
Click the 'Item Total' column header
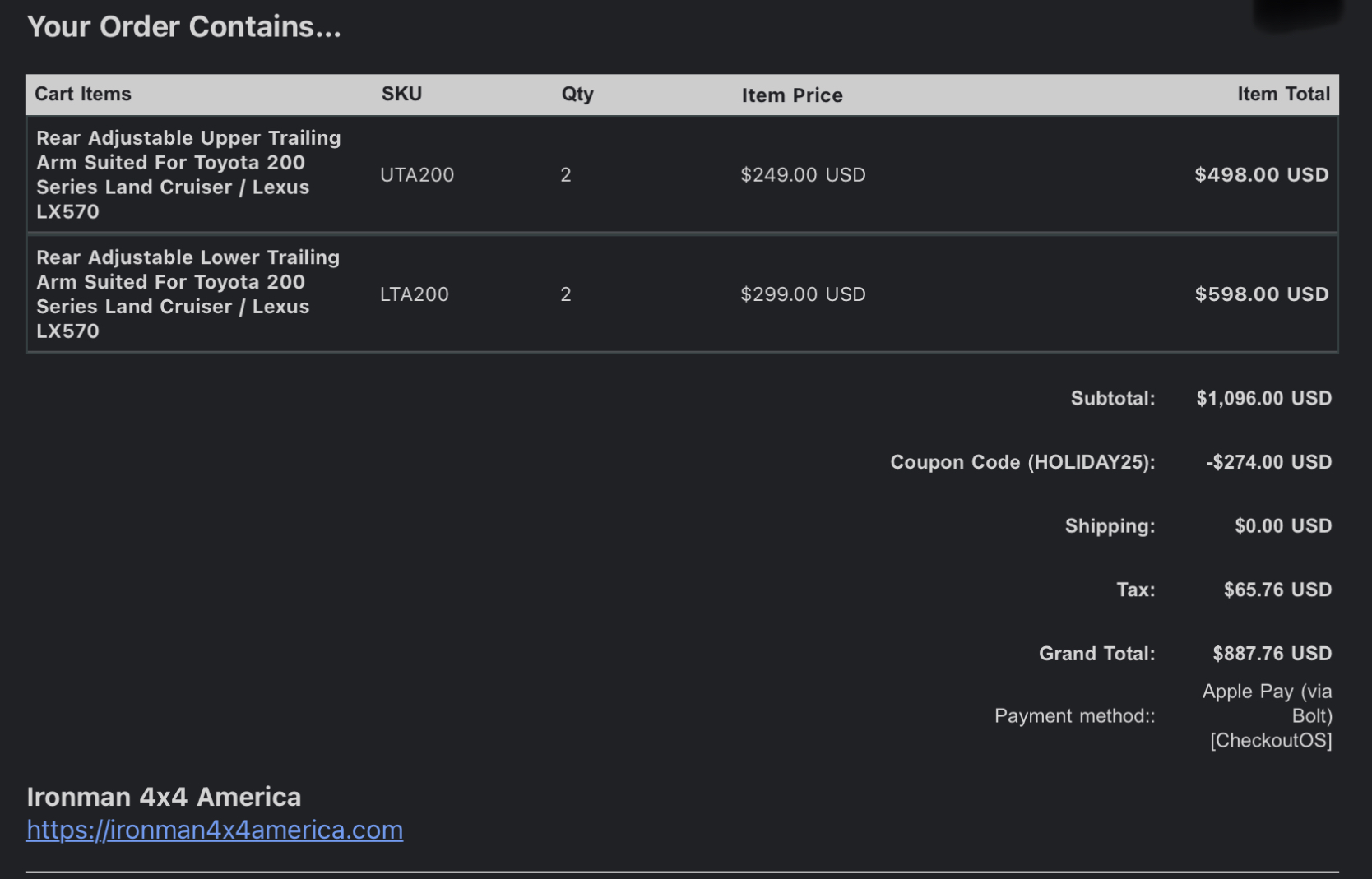pos(1283,94)
